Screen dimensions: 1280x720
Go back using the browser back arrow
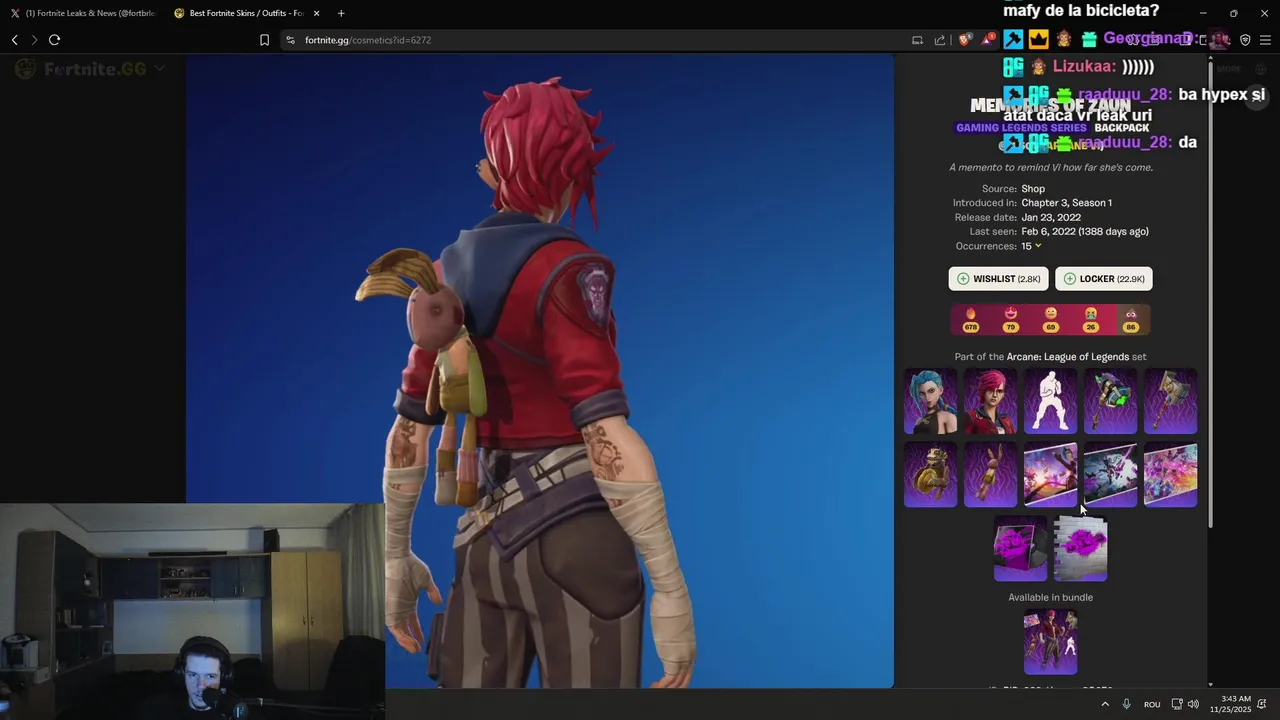coord(15,40)
